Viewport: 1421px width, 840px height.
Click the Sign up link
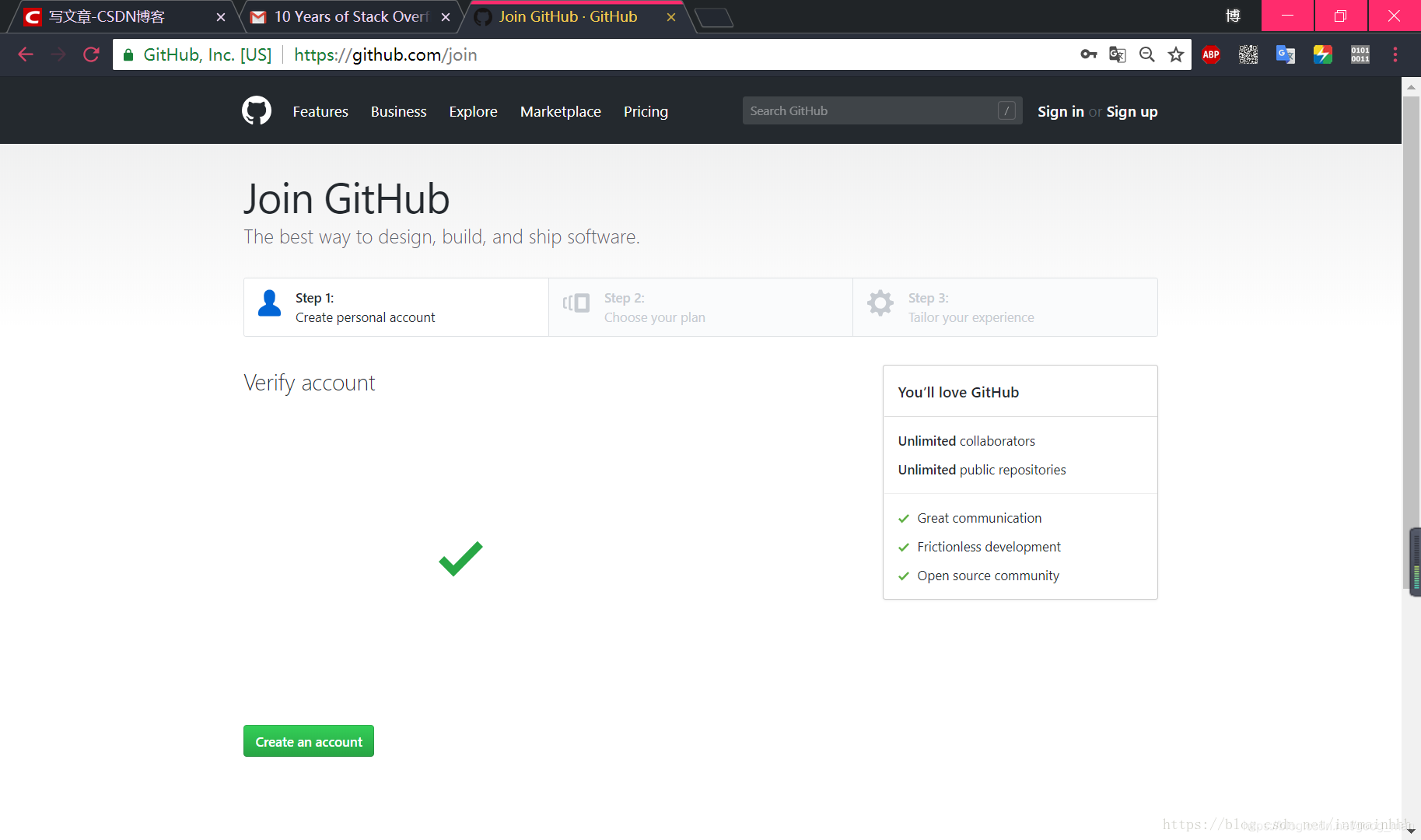(1132, 111)
